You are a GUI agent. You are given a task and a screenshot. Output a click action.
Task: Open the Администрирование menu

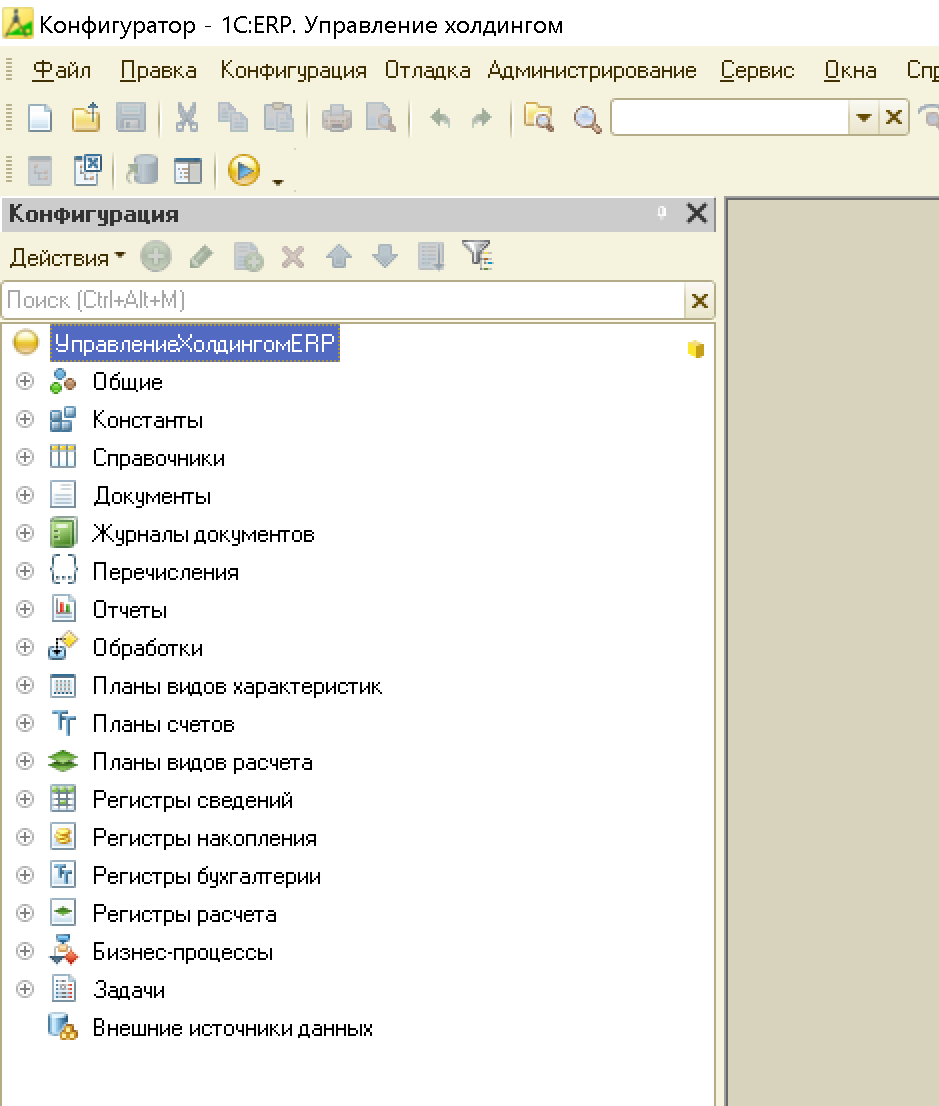pos(592,70)
